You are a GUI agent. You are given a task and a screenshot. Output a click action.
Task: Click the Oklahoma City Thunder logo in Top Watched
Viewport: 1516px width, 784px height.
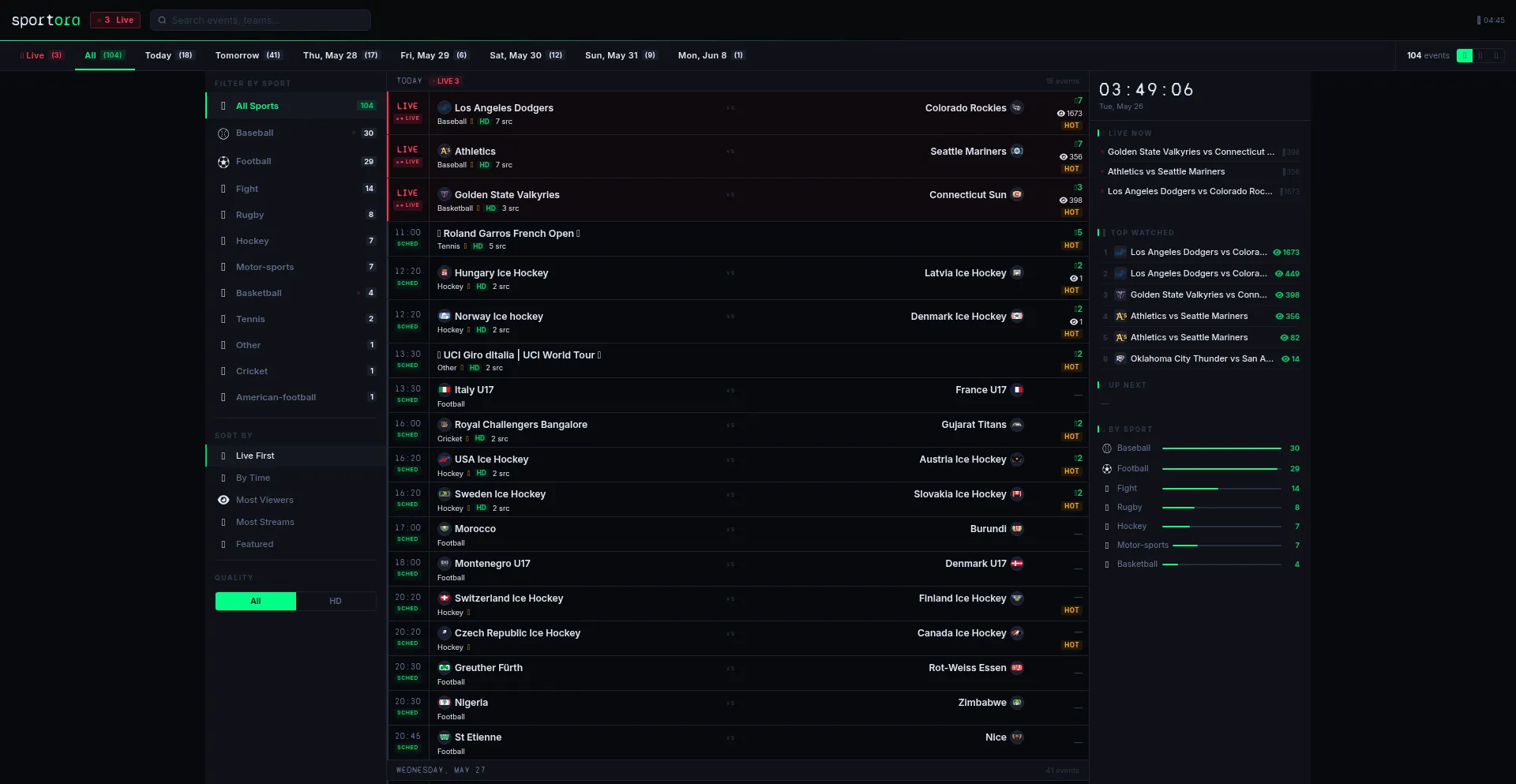click(x=1120, y=358)
